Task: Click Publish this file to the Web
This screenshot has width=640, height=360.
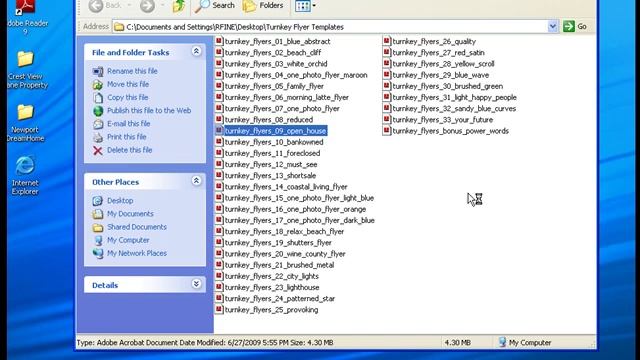Action: [x=149, y=111]
